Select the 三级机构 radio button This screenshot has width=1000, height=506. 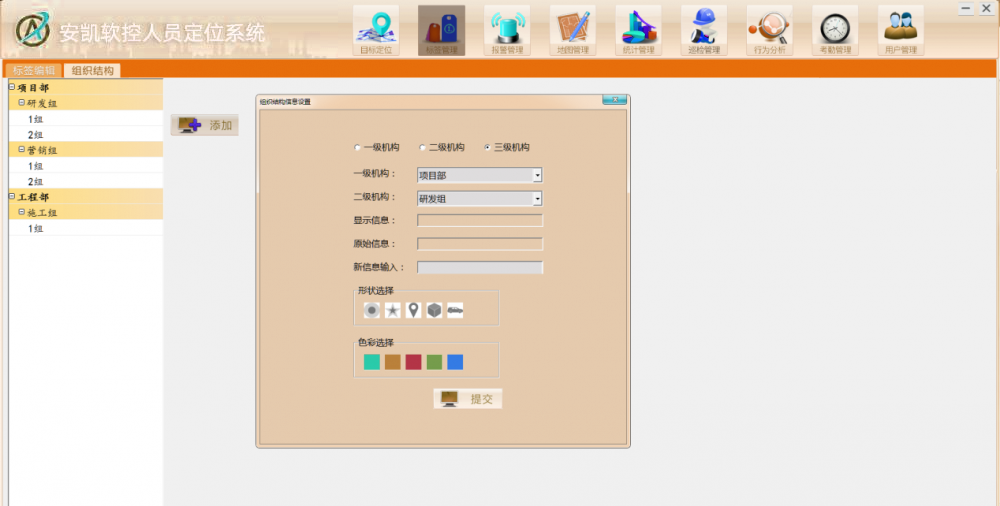tap(488, 148)
